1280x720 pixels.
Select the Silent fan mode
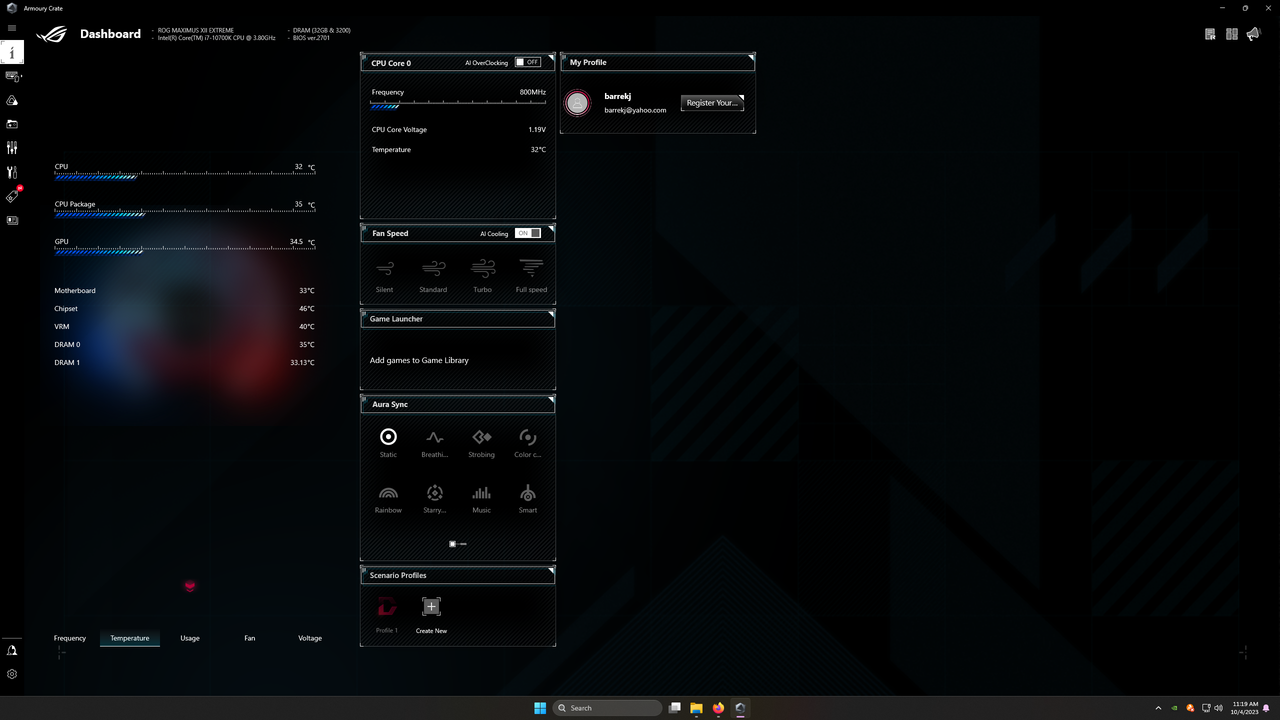coord(384,275)
